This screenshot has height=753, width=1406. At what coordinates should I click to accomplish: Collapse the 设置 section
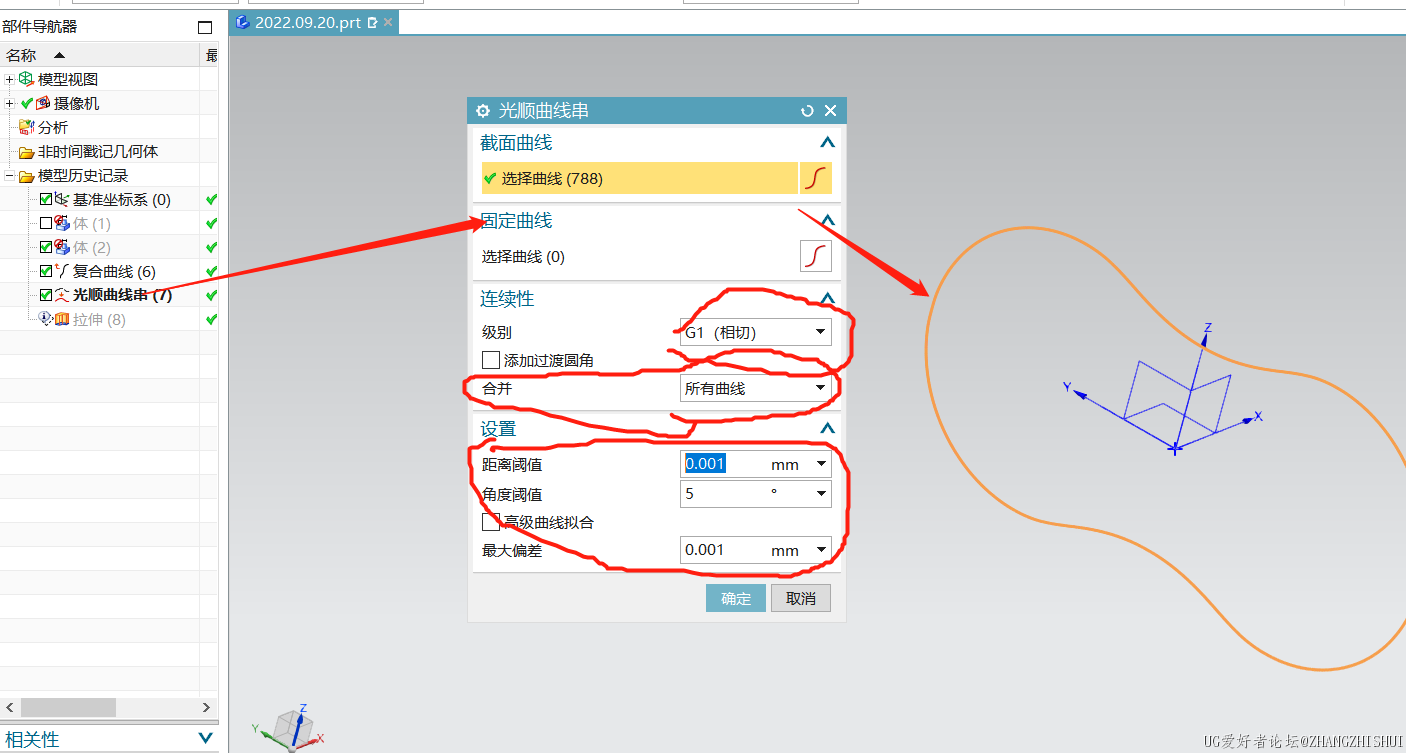[x=826, y=429]
